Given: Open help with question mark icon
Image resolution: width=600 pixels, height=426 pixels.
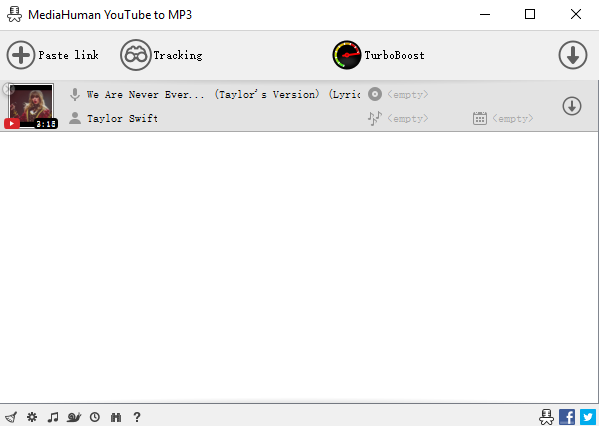Looking at the screenshot, I should 137,417.
